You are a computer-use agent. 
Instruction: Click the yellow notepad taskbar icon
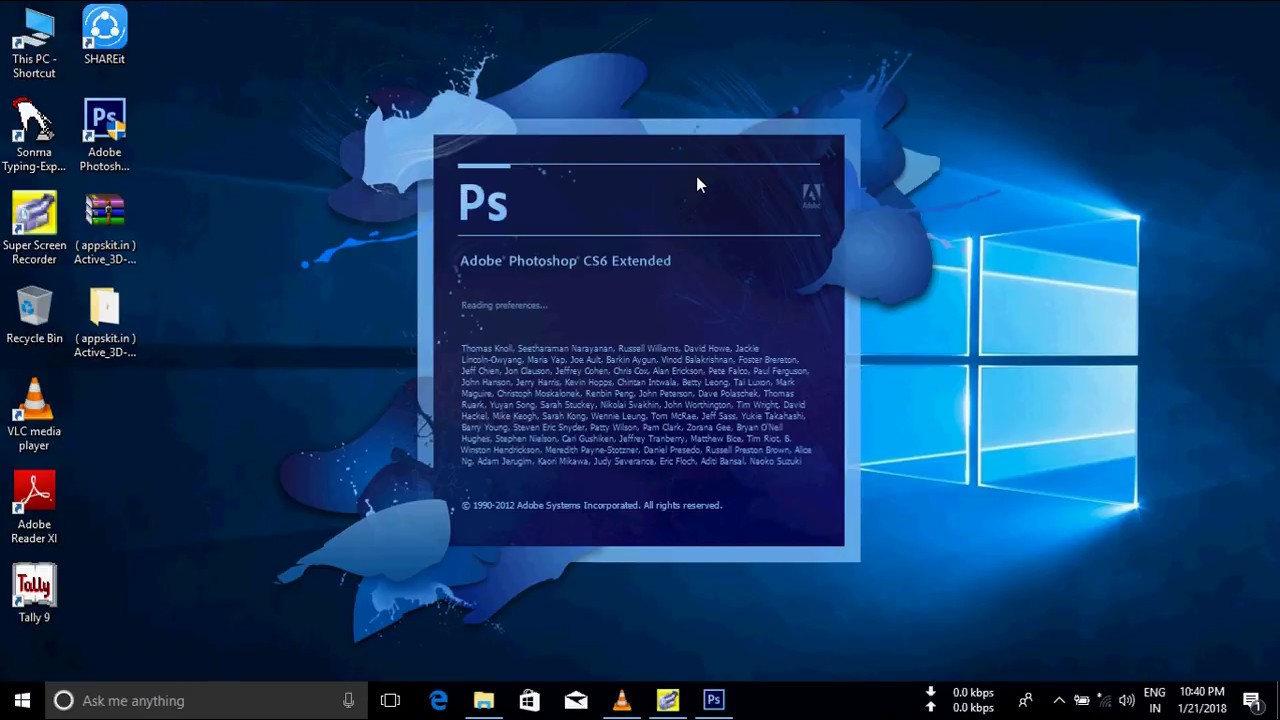tap(668, 700)
